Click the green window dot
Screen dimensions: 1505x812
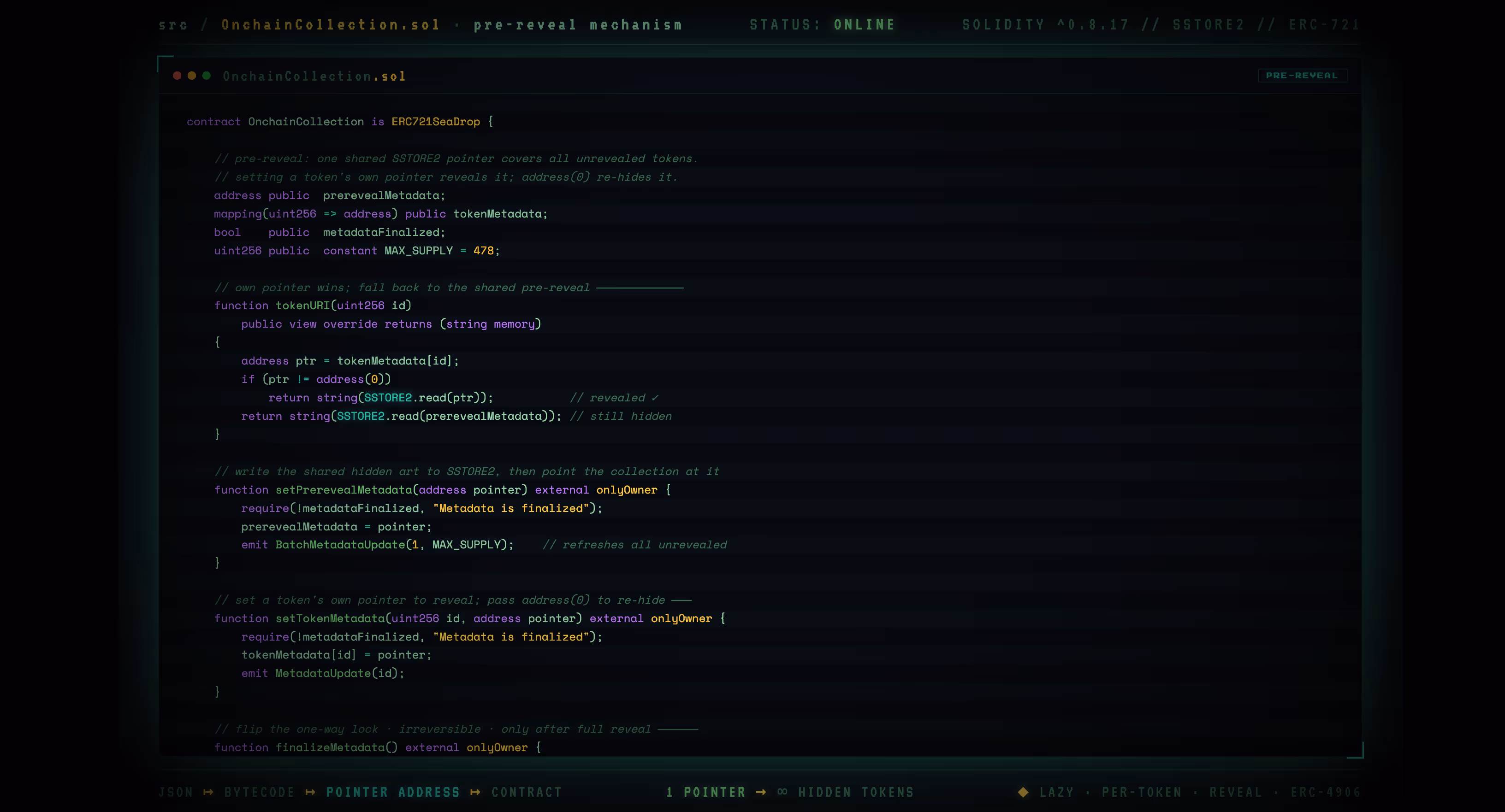click(206, 76)
